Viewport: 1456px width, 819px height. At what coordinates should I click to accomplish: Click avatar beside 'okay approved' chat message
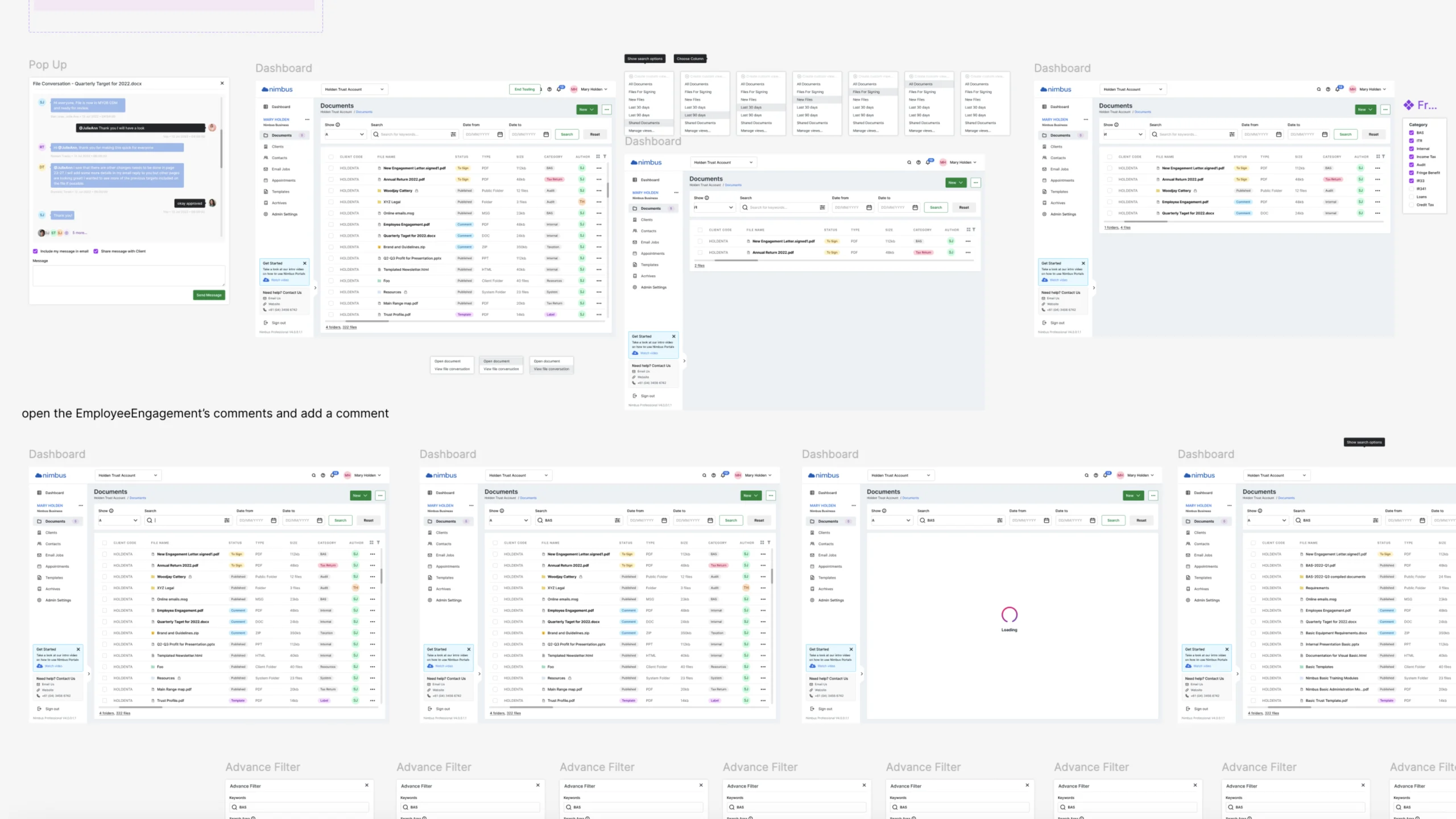click(212, 203)
